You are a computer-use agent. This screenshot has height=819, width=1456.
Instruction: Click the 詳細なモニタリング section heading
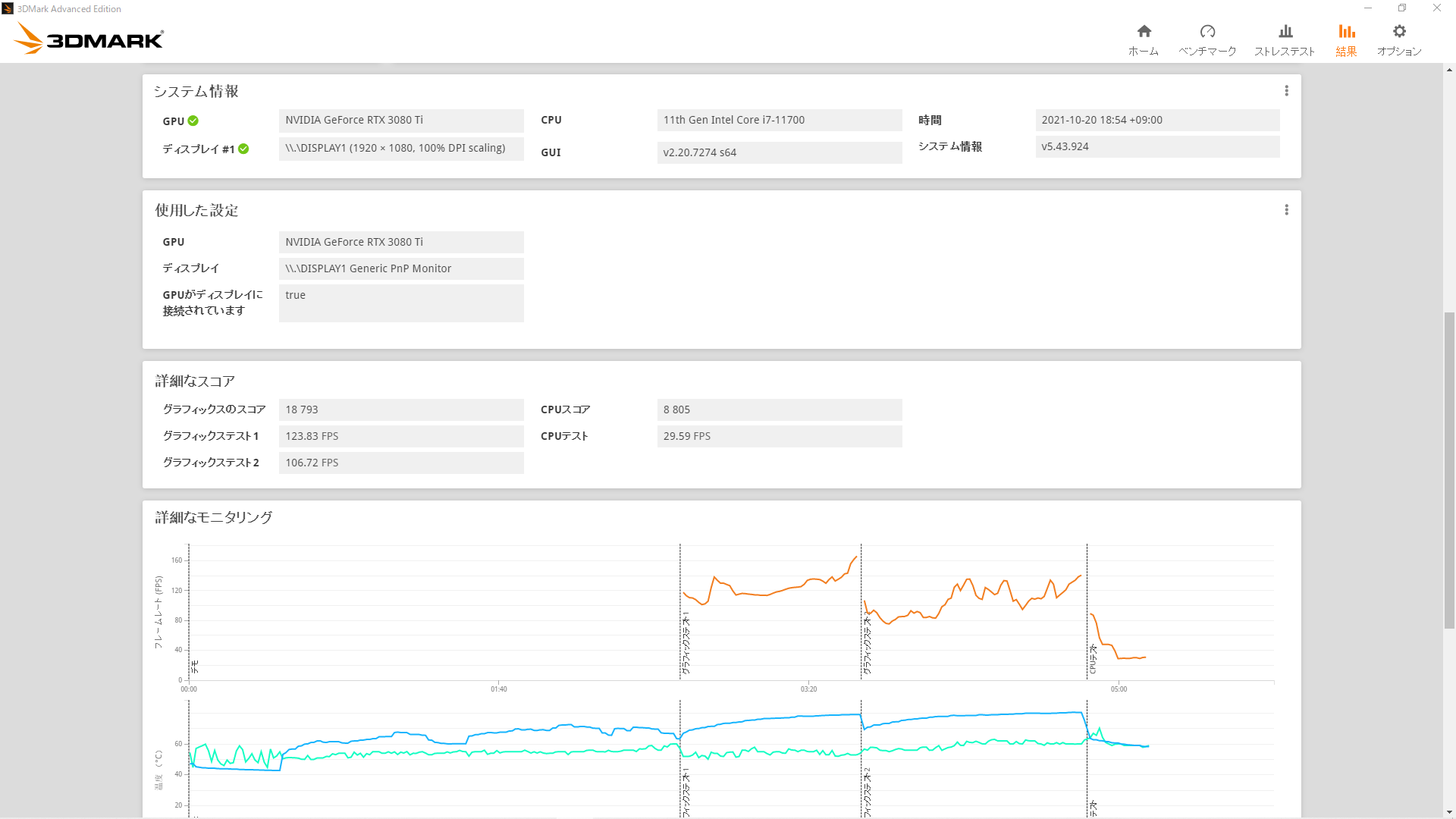click(x=214, y=517)
